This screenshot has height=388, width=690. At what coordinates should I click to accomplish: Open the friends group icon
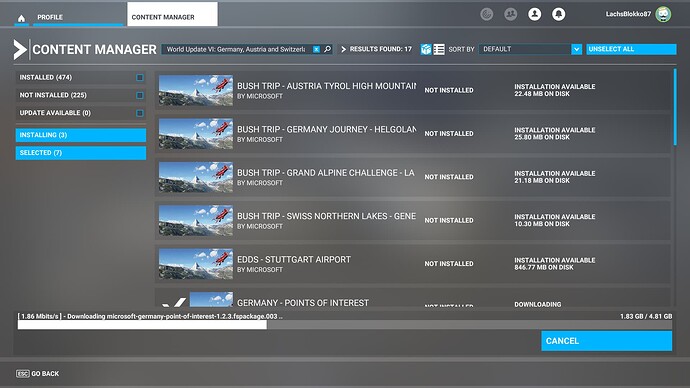(510, 14)
